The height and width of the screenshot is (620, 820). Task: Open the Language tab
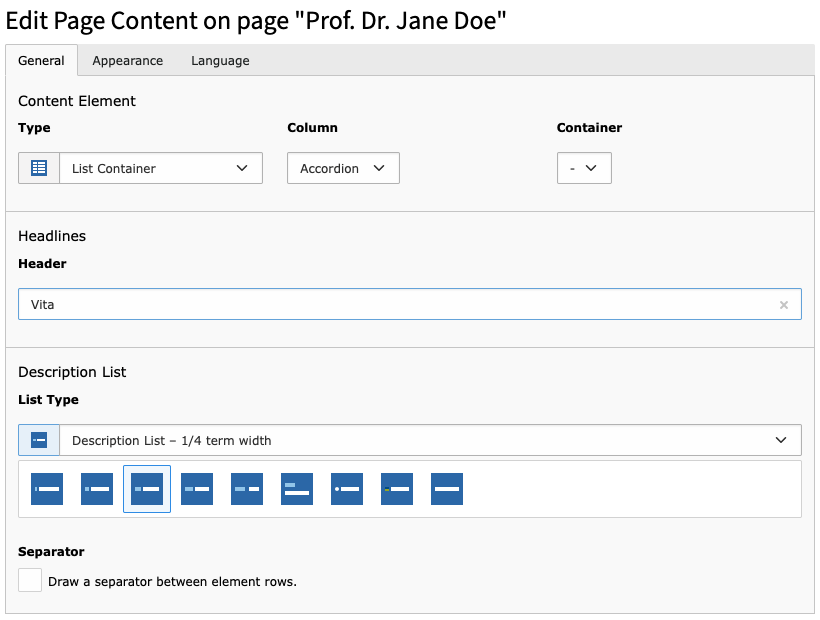220,61
